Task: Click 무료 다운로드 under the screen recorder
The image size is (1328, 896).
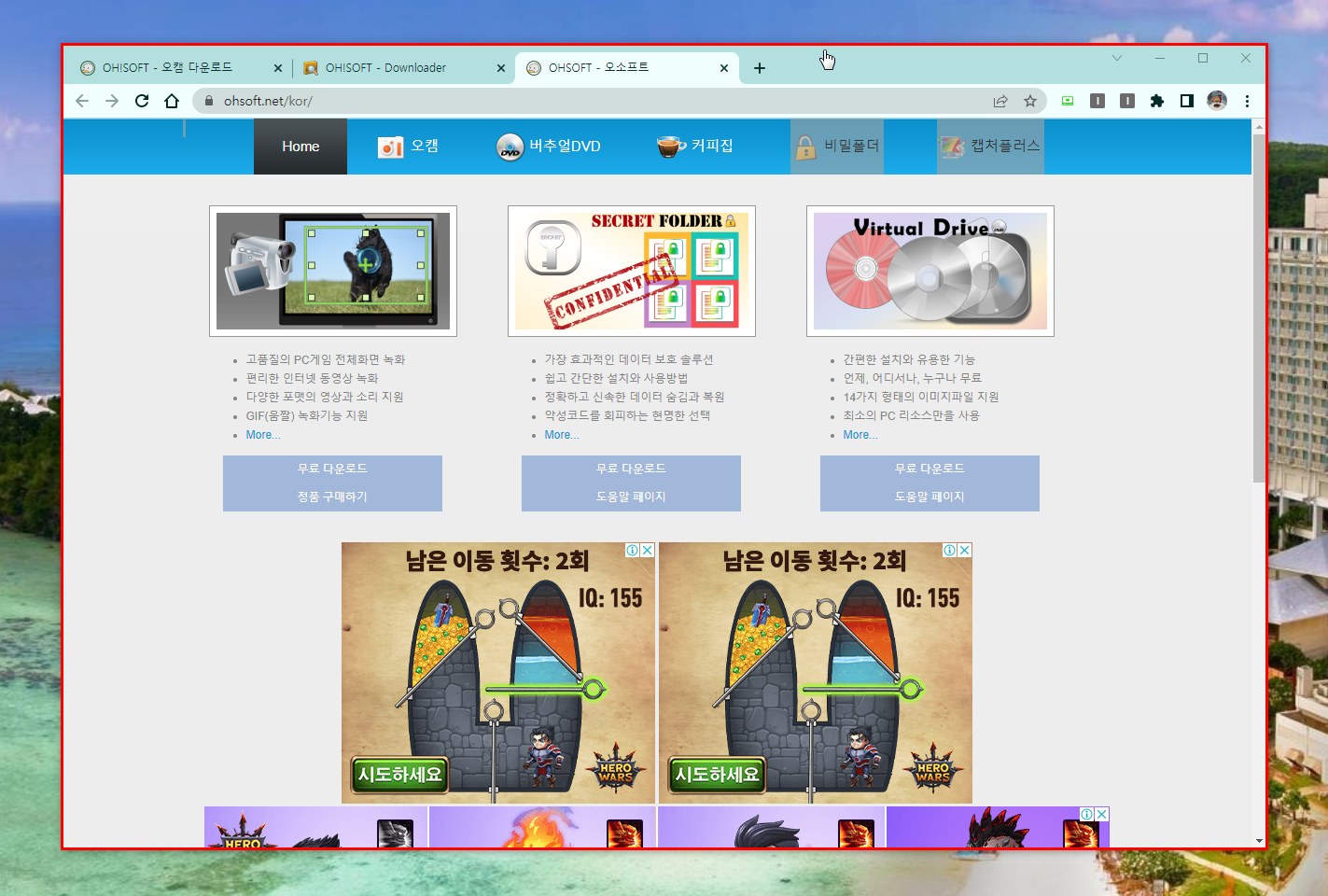Action: (332, 469)
